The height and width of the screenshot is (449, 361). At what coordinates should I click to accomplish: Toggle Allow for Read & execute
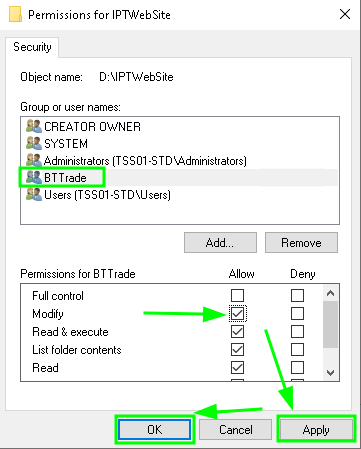[237, 332]
